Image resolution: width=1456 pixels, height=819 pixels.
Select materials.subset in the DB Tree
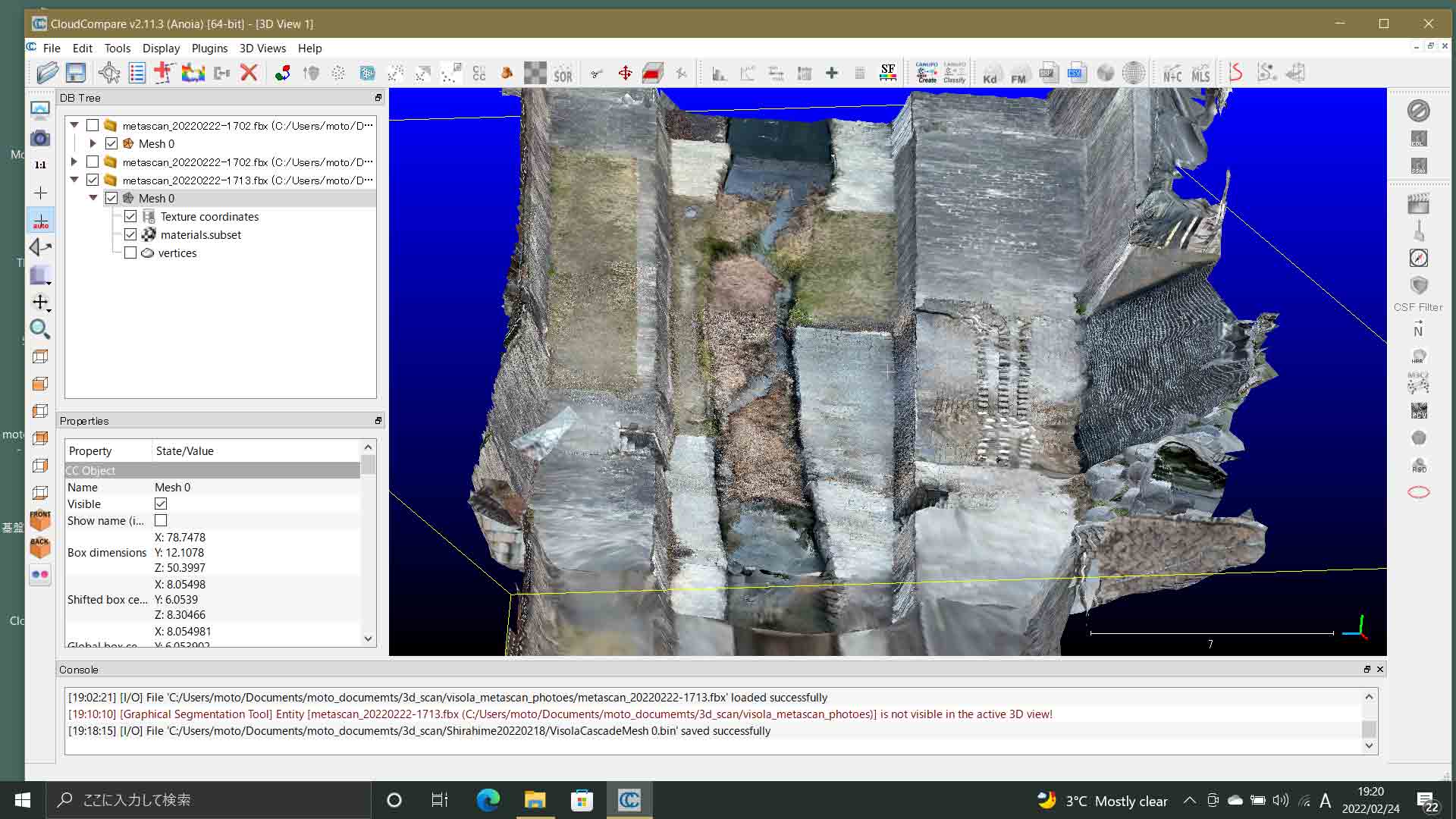(200, 234)
